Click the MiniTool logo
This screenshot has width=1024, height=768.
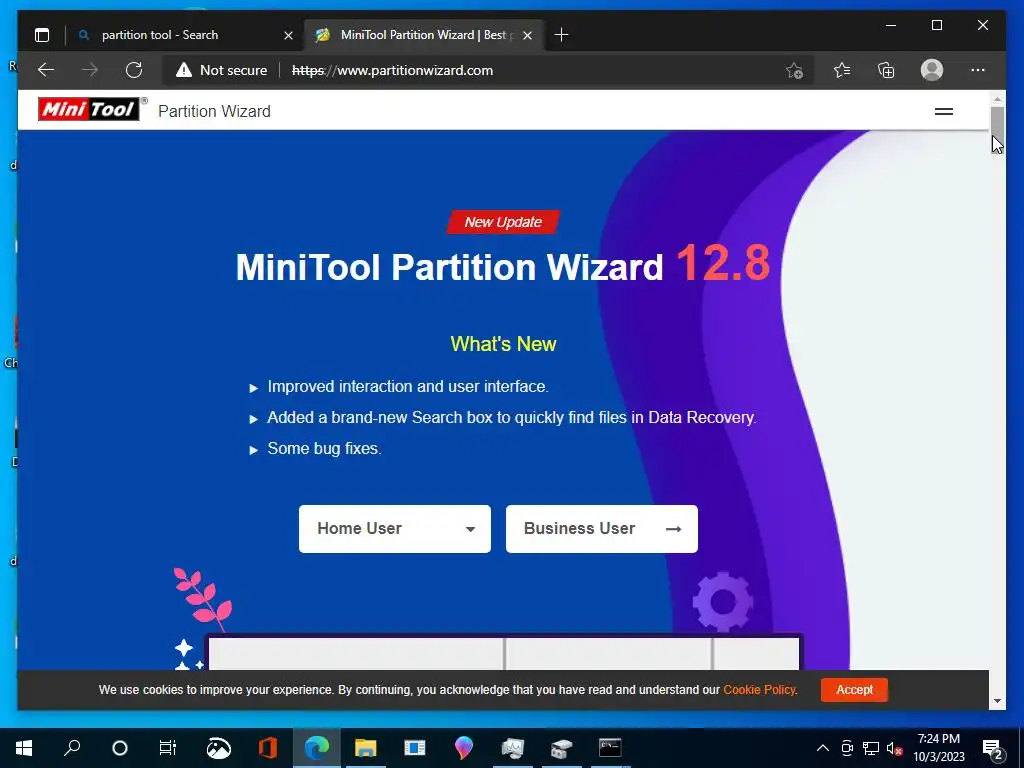click(x=88, y=109)
